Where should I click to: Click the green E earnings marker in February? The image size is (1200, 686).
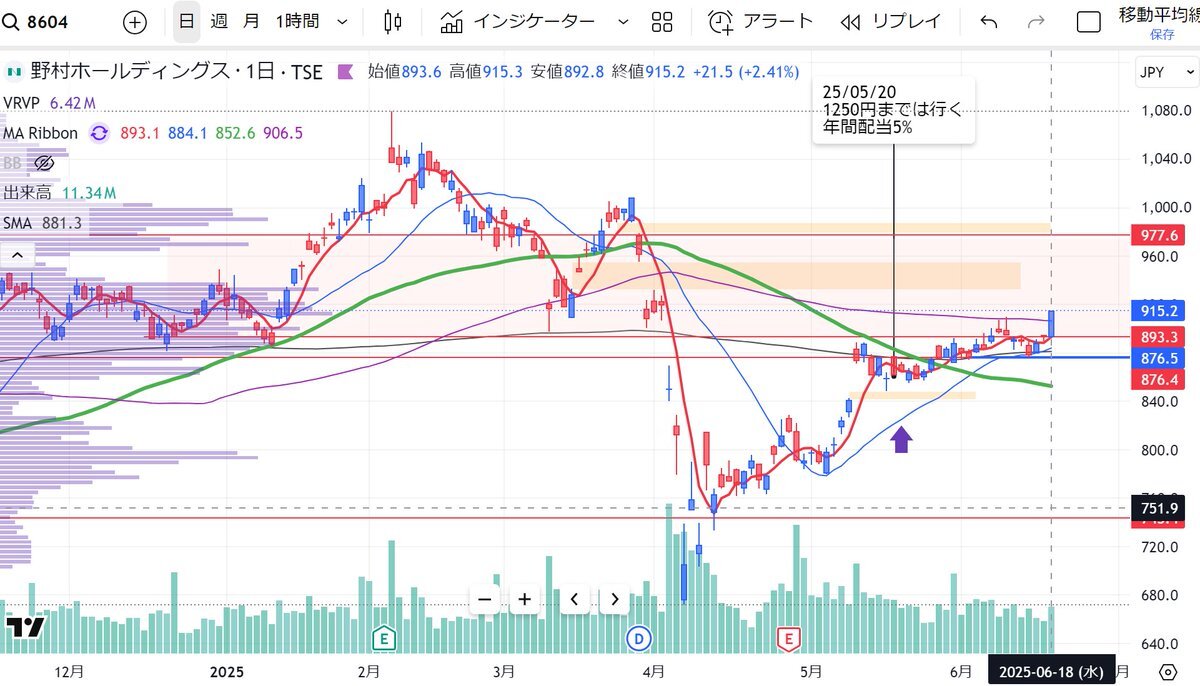[x=382, y=637]
